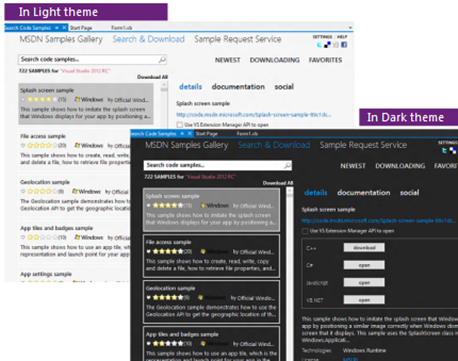Favorite the Geolocation sample heart in Light list
Viewport: 458px width, 361px height.
click(23, 191)
